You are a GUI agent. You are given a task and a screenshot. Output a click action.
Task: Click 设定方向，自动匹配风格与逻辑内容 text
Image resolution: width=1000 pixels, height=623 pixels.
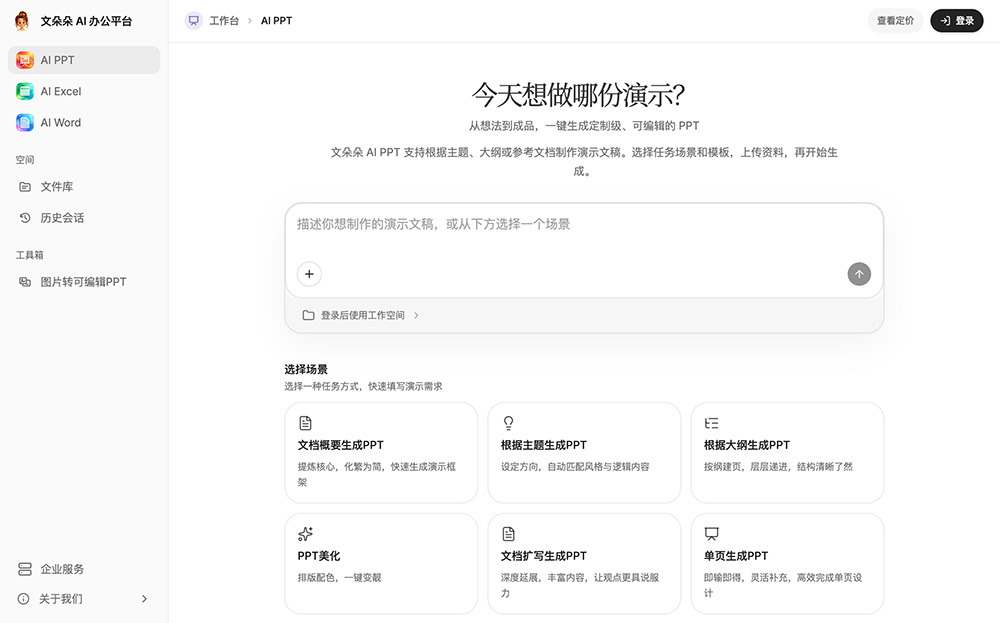pyautogui.click(x=575, y=467)
